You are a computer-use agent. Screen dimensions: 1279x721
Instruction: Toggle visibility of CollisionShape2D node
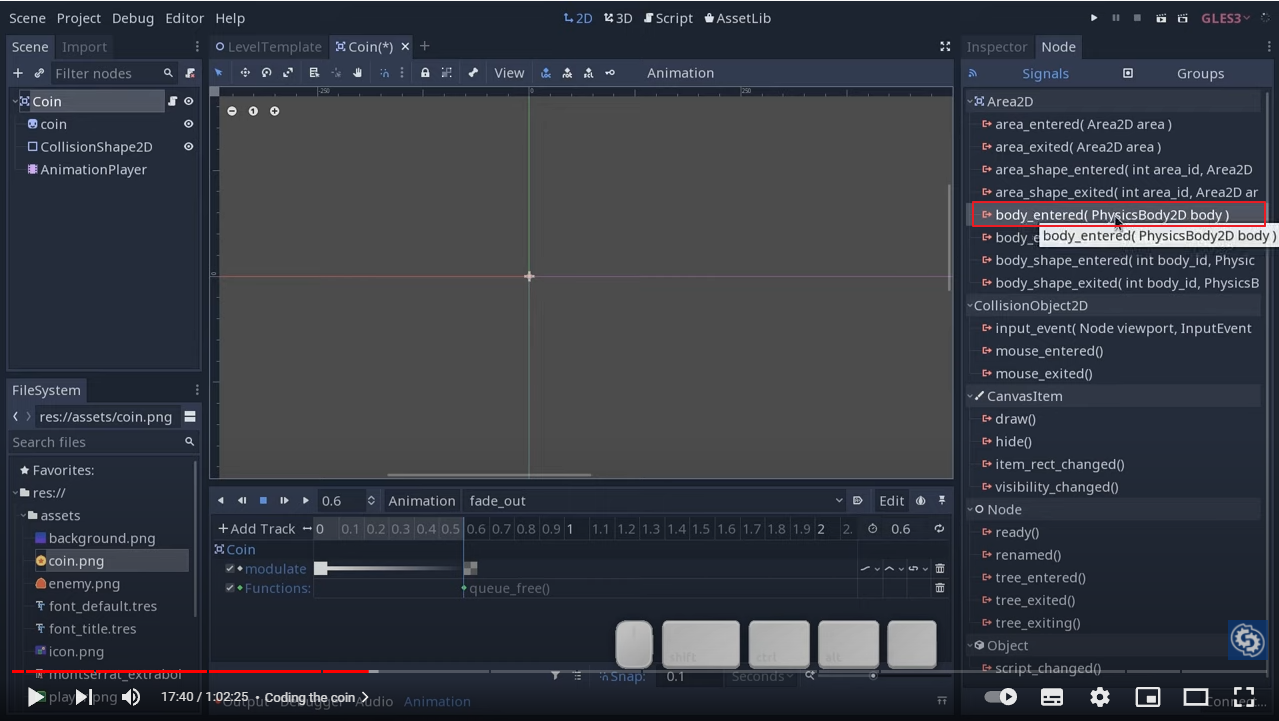coord(188,147)
